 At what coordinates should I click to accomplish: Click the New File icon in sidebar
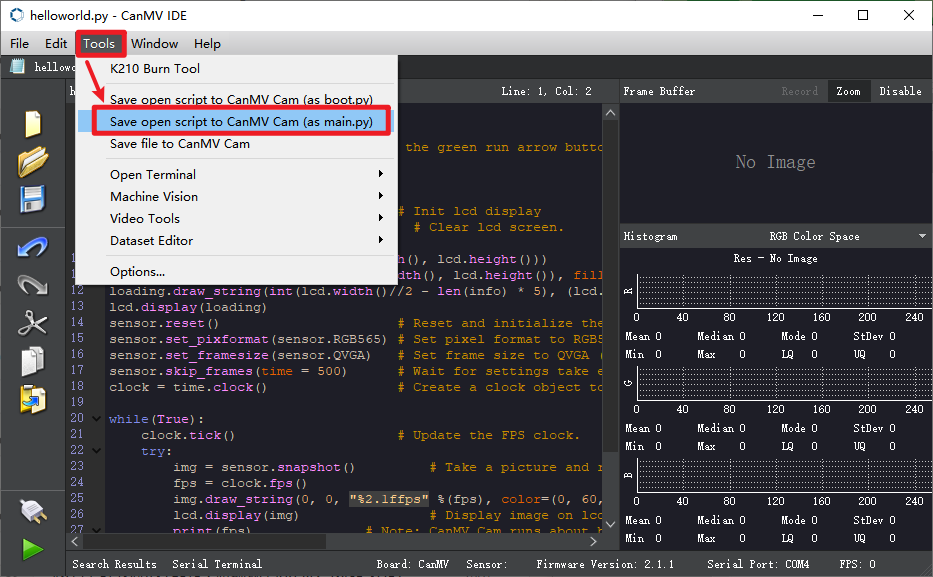click(x=33, y=124)
